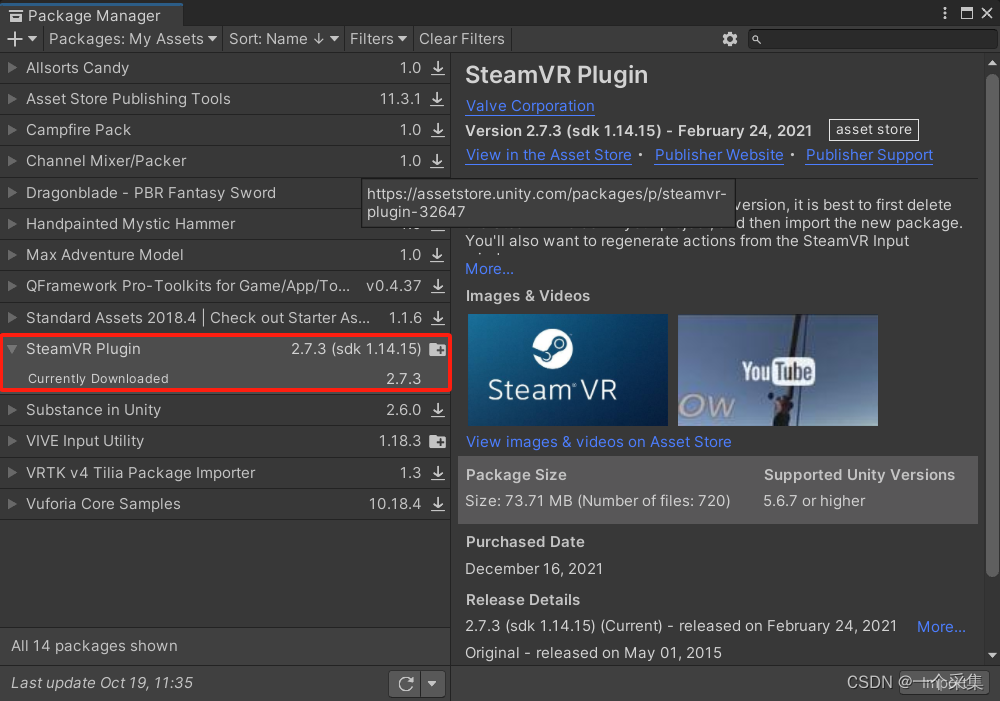
Task: Download VRTK v4 Tilia Package Importer
Action: 438,473
